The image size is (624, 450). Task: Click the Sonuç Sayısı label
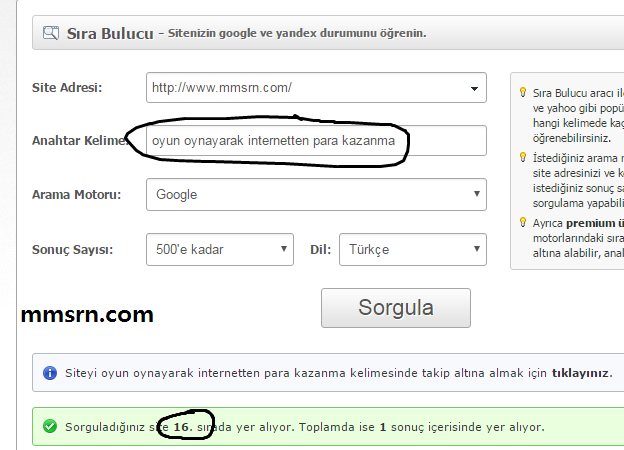tap(72, 249)
